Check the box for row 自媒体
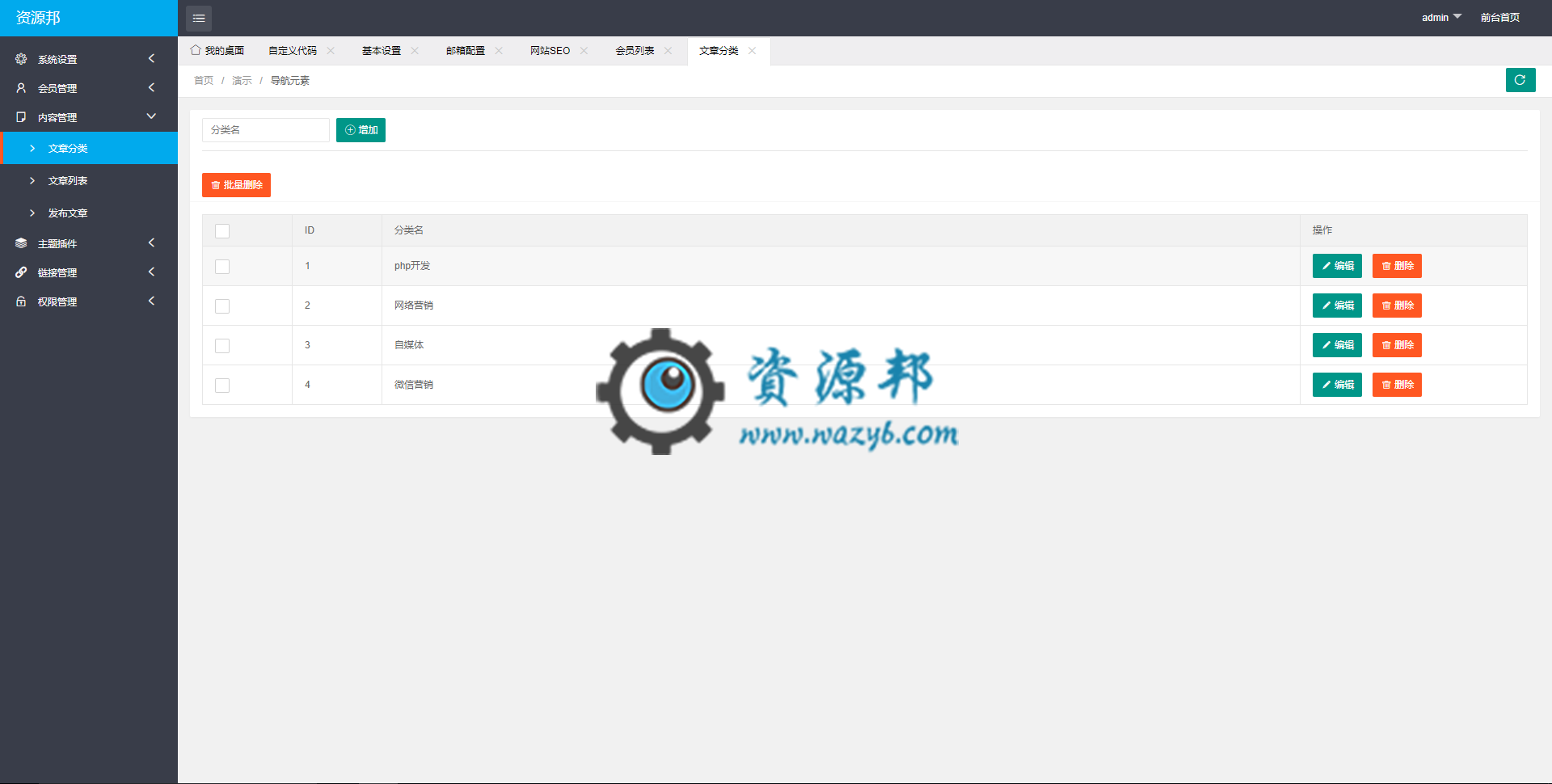 coord(222,346)
